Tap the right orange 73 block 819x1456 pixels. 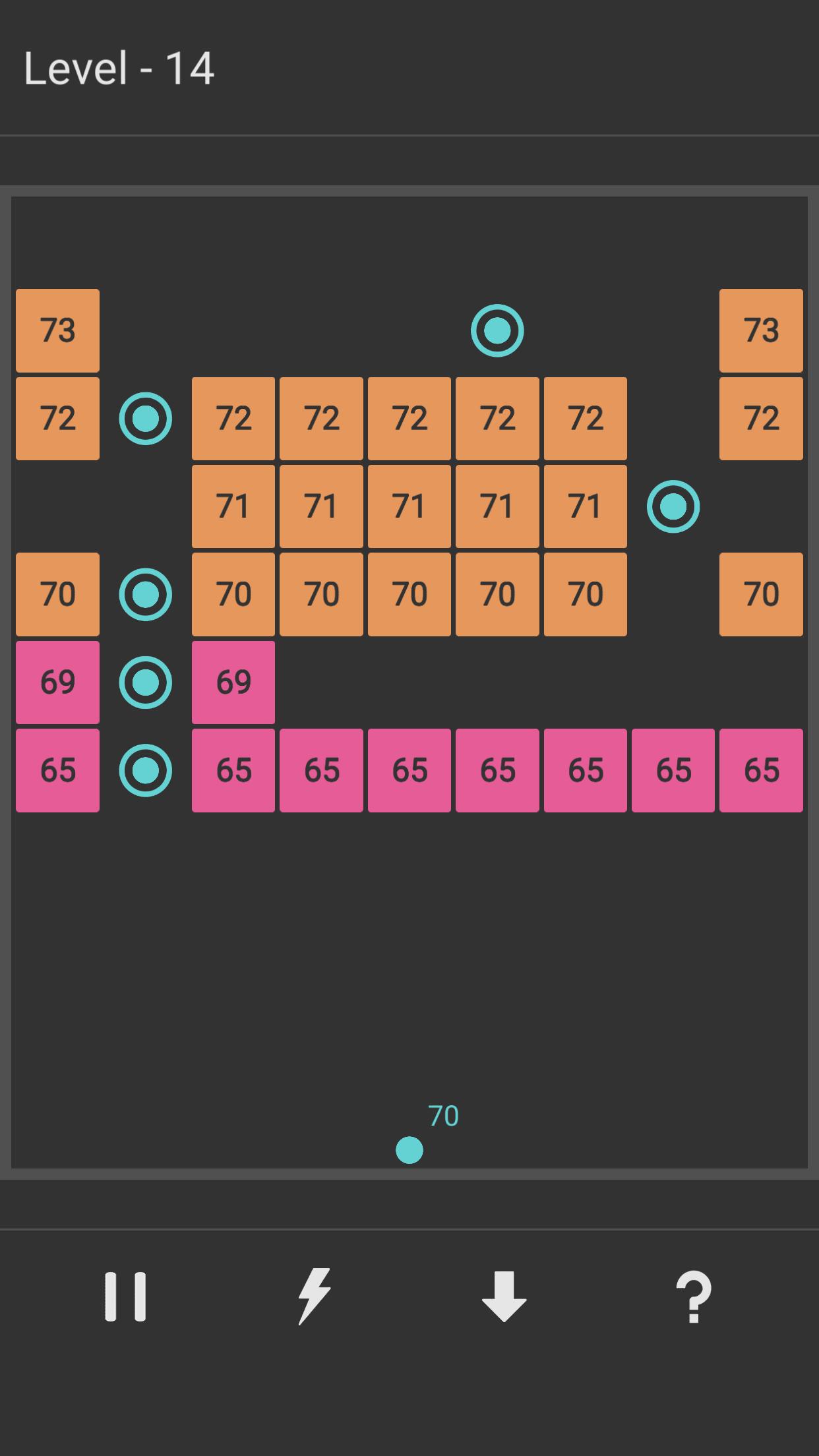761,330
